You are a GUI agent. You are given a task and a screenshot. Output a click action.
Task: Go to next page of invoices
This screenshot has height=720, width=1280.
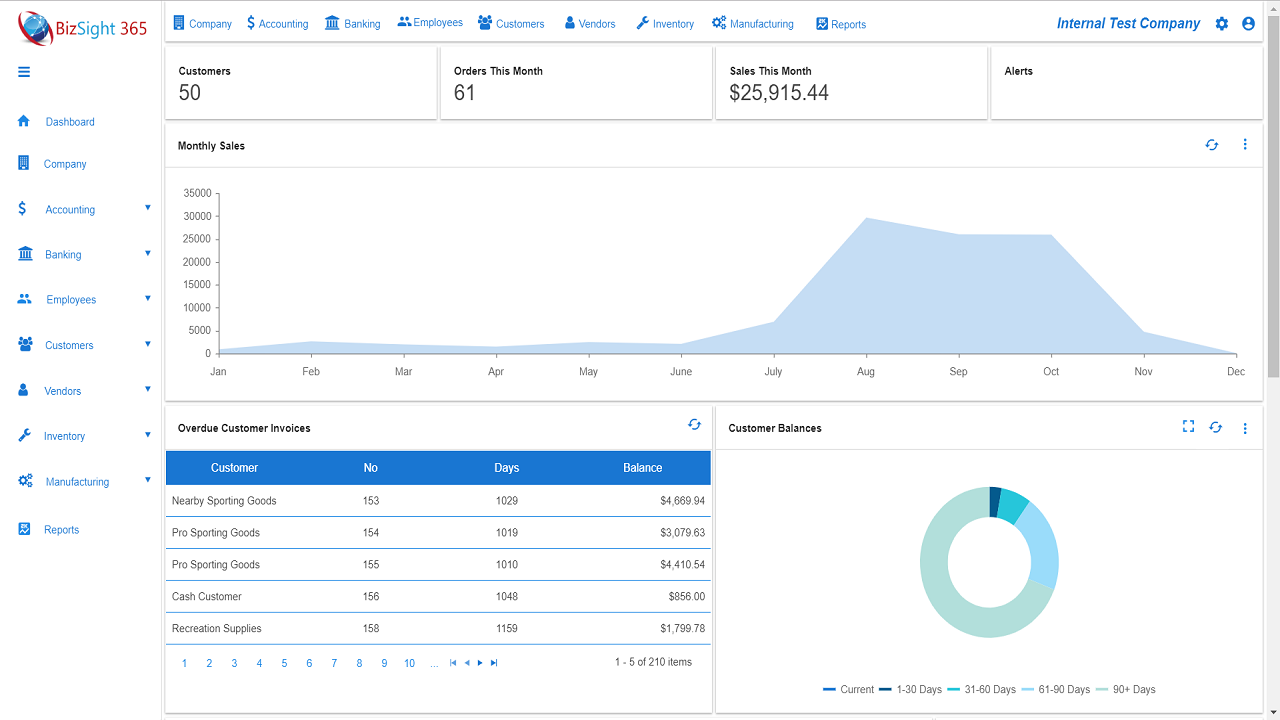[480, 663]
